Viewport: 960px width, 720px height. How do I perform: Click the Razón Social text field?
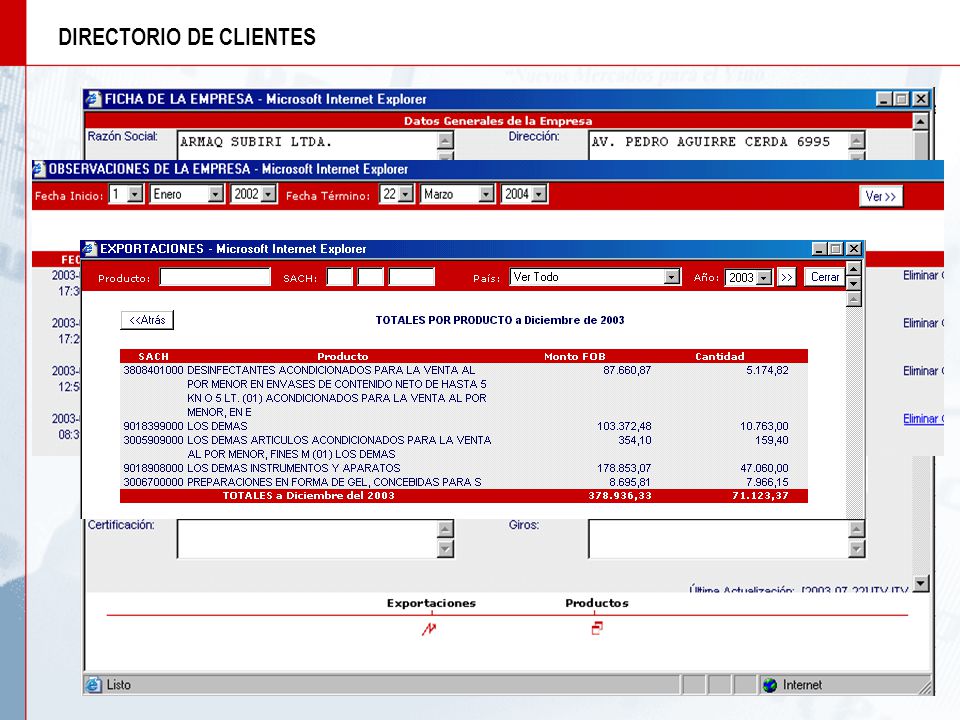(x=308, y=145)
